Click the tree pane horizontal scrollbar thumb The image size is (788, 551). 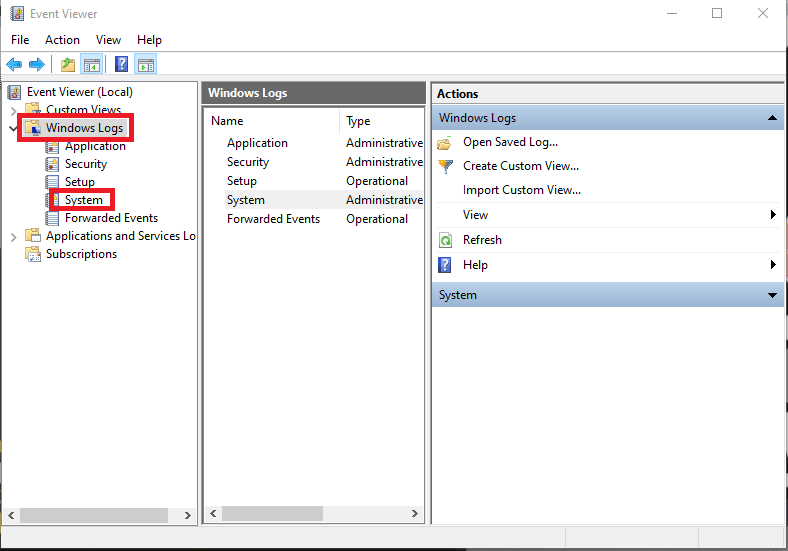coord(93,515)
